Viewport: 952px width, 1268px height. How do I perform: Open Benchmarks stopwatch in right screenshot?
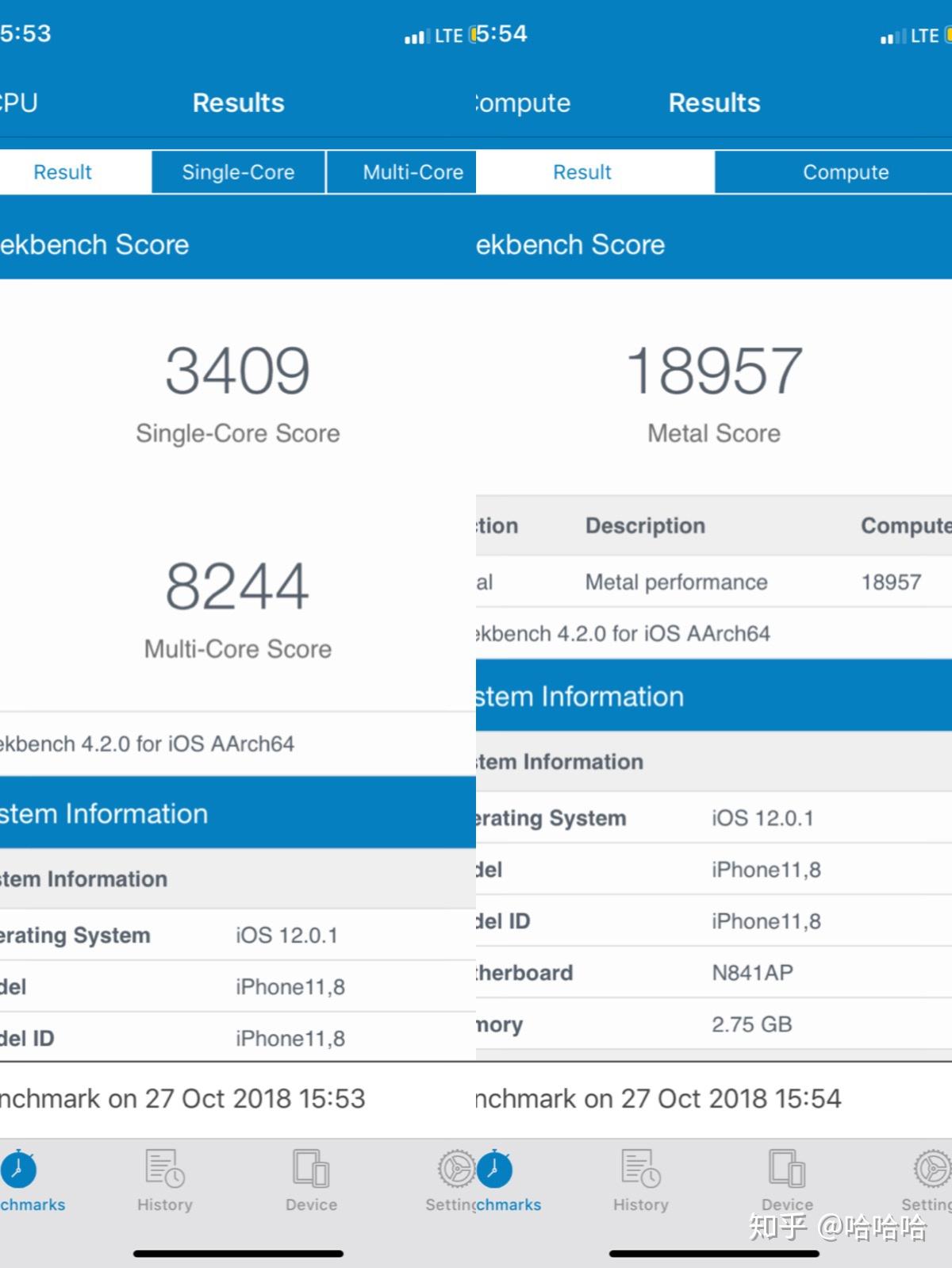[494, 1169]
